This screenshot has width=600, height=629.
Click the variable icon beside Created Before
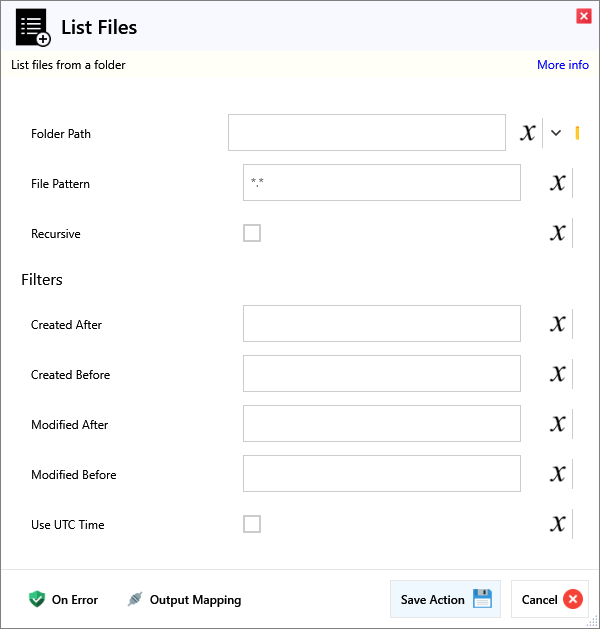[x=558, y=374]
